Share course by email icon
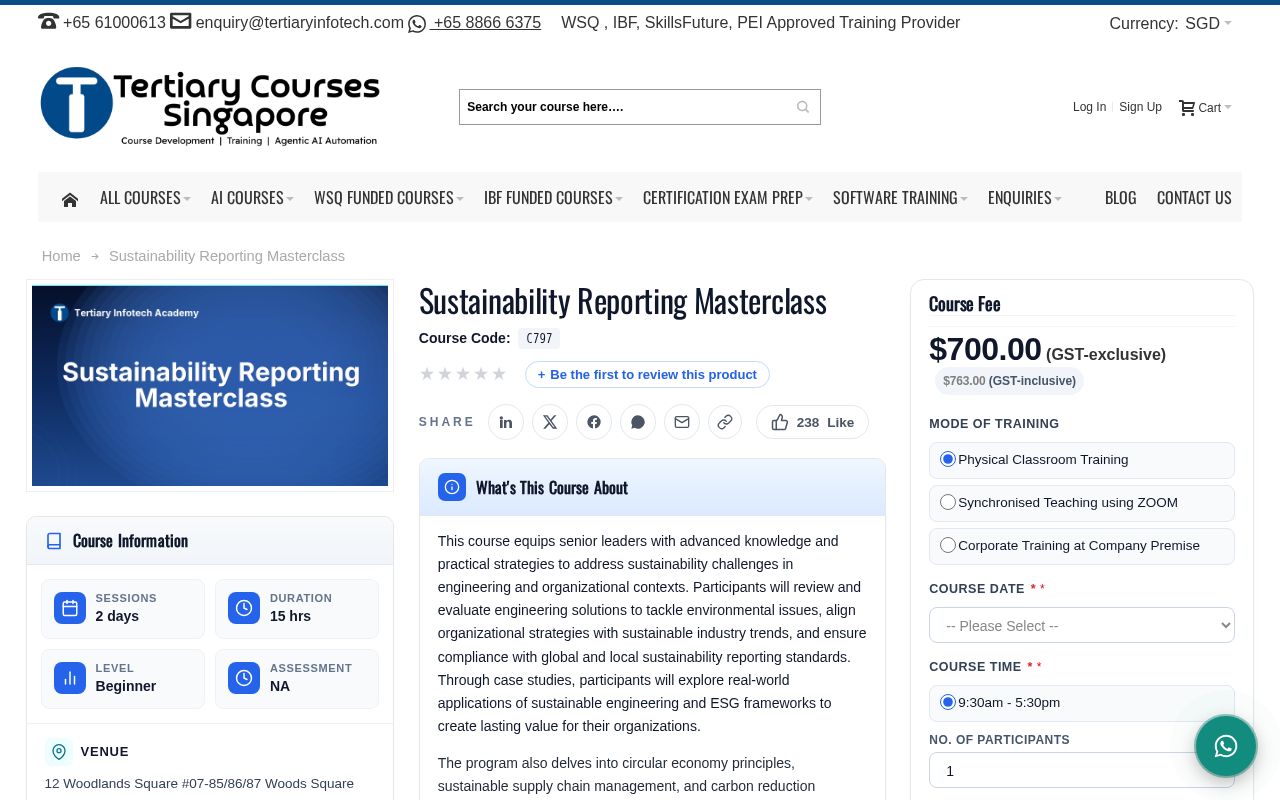 point(682,422)
